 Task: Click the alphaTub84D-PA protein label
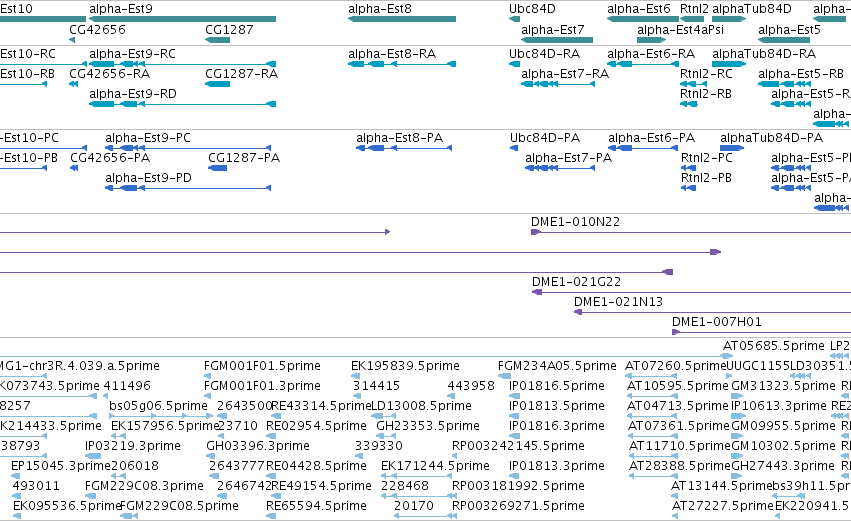(x=772, y=138)
